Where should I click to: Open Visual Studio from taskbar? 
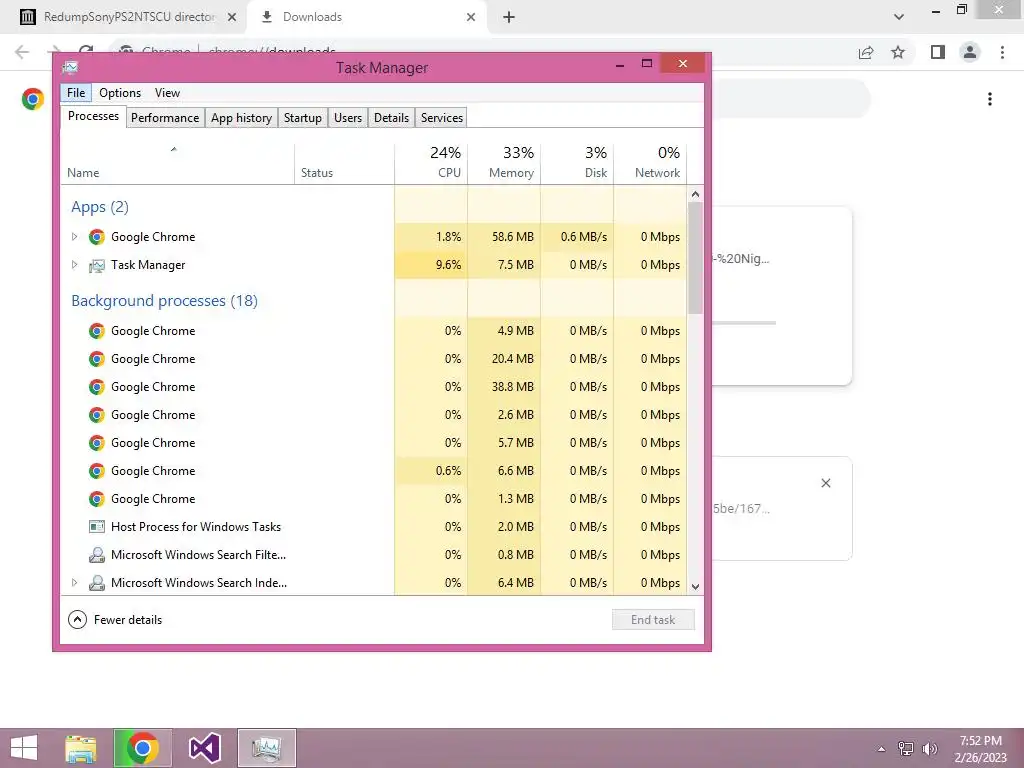click(204, 748)
